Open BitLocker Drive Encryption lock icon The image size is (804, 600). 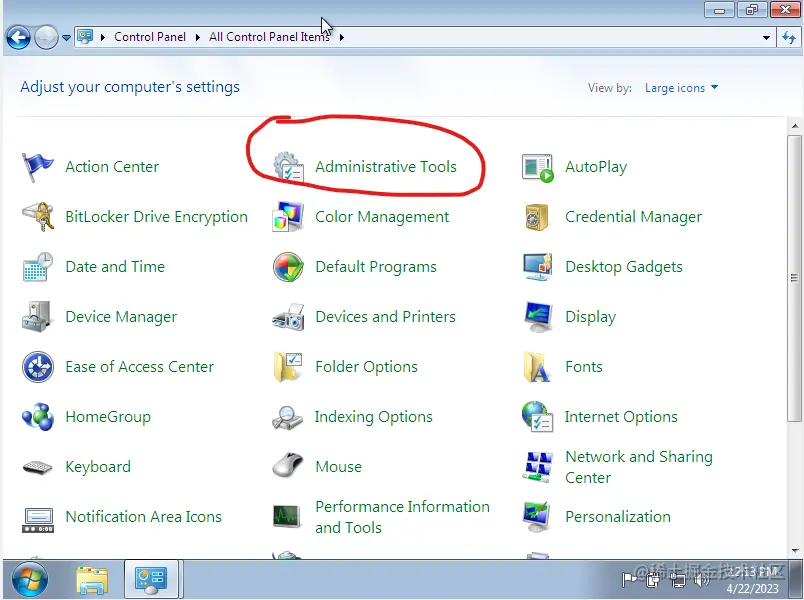(37, 217)
